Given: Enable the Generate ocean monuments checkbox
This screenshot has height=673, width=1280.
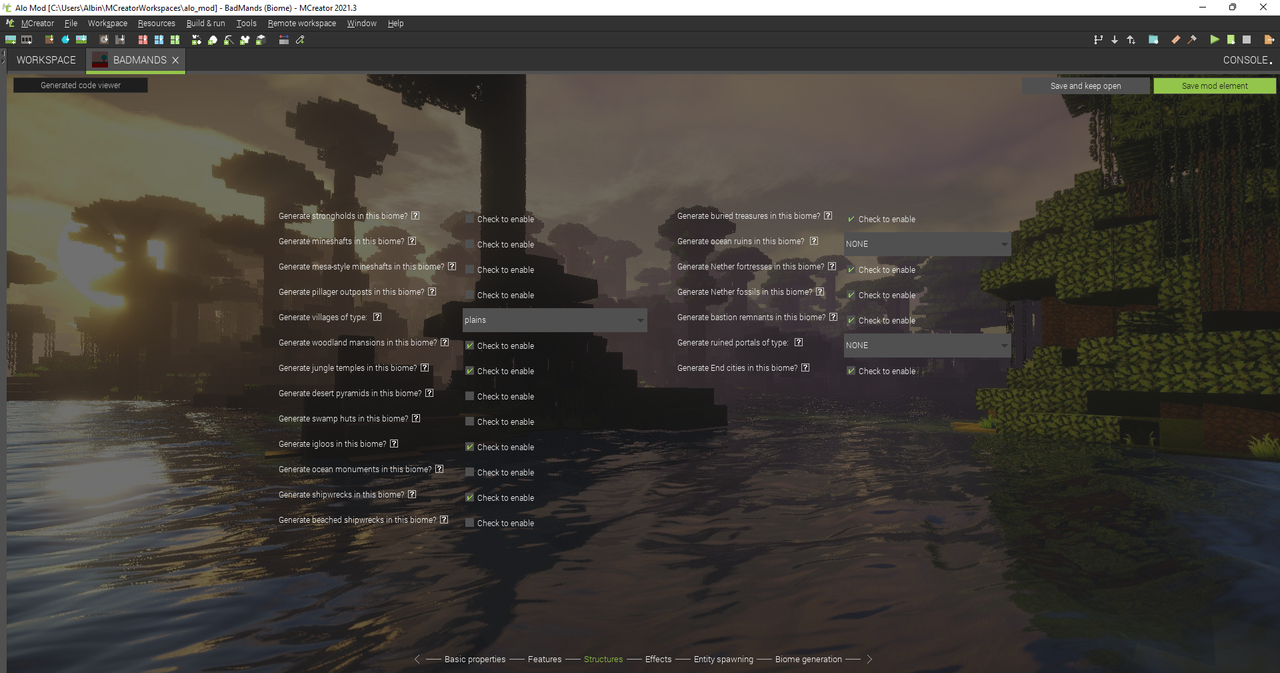Looking at the screenshot, I should [469, 472].
